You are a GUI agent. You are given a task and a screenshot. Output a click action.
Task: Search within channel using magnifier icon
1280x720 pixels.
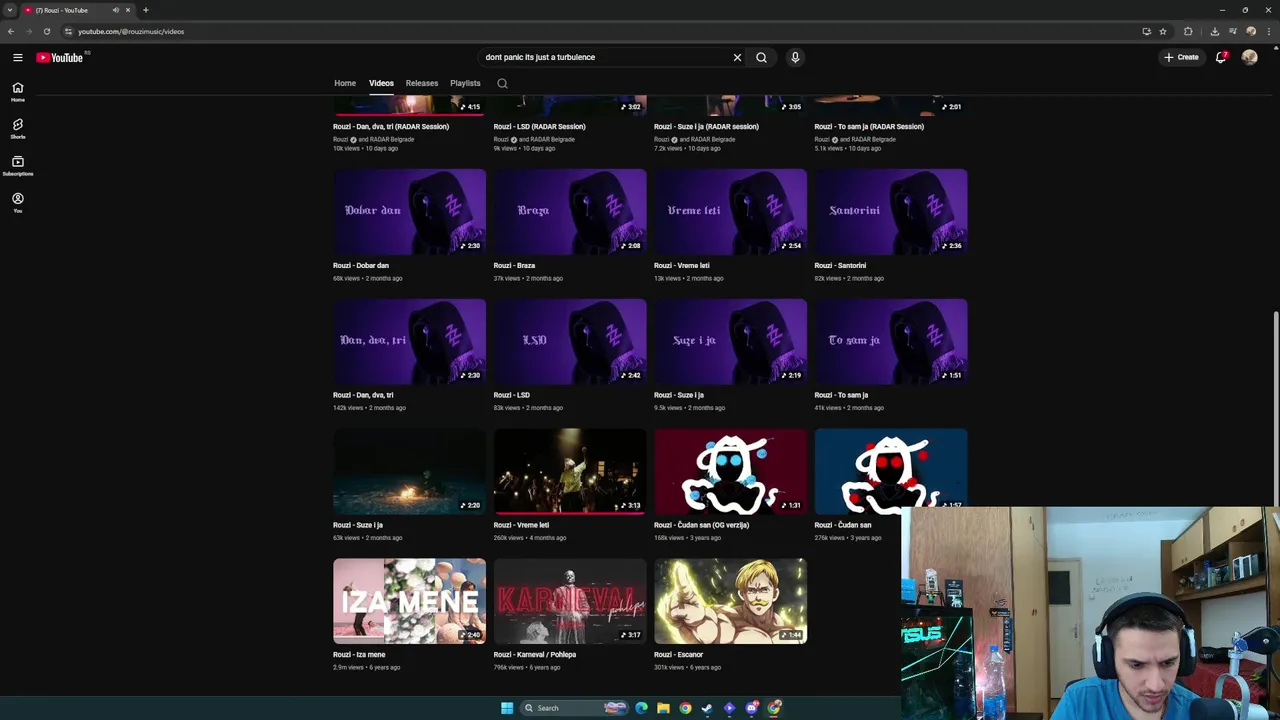pos(502,83)
